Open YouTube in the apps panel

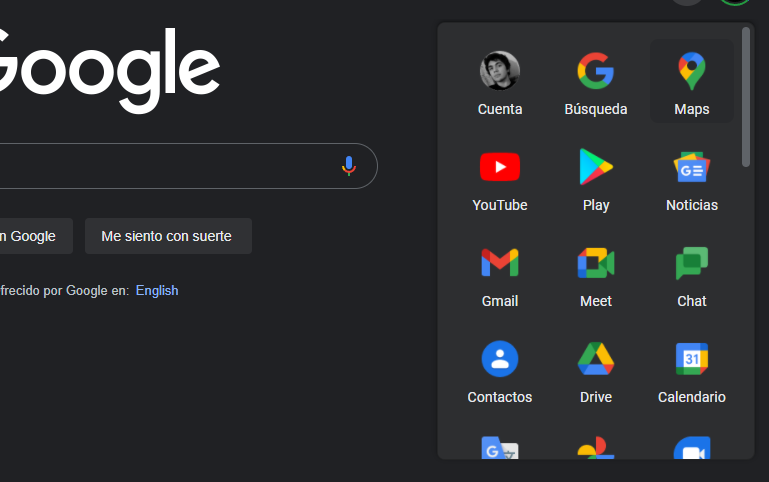click(x=500, y=178)
